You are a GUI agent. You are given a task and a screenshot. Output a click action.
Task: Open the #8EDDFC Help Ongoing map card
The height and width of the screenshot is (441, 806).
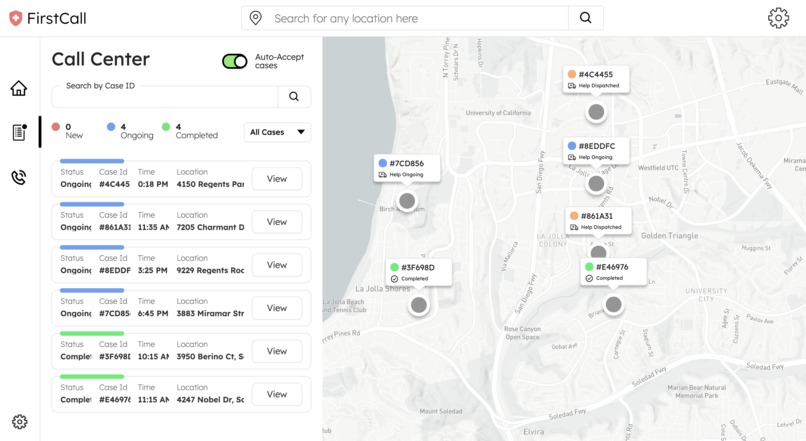point(596,151)
